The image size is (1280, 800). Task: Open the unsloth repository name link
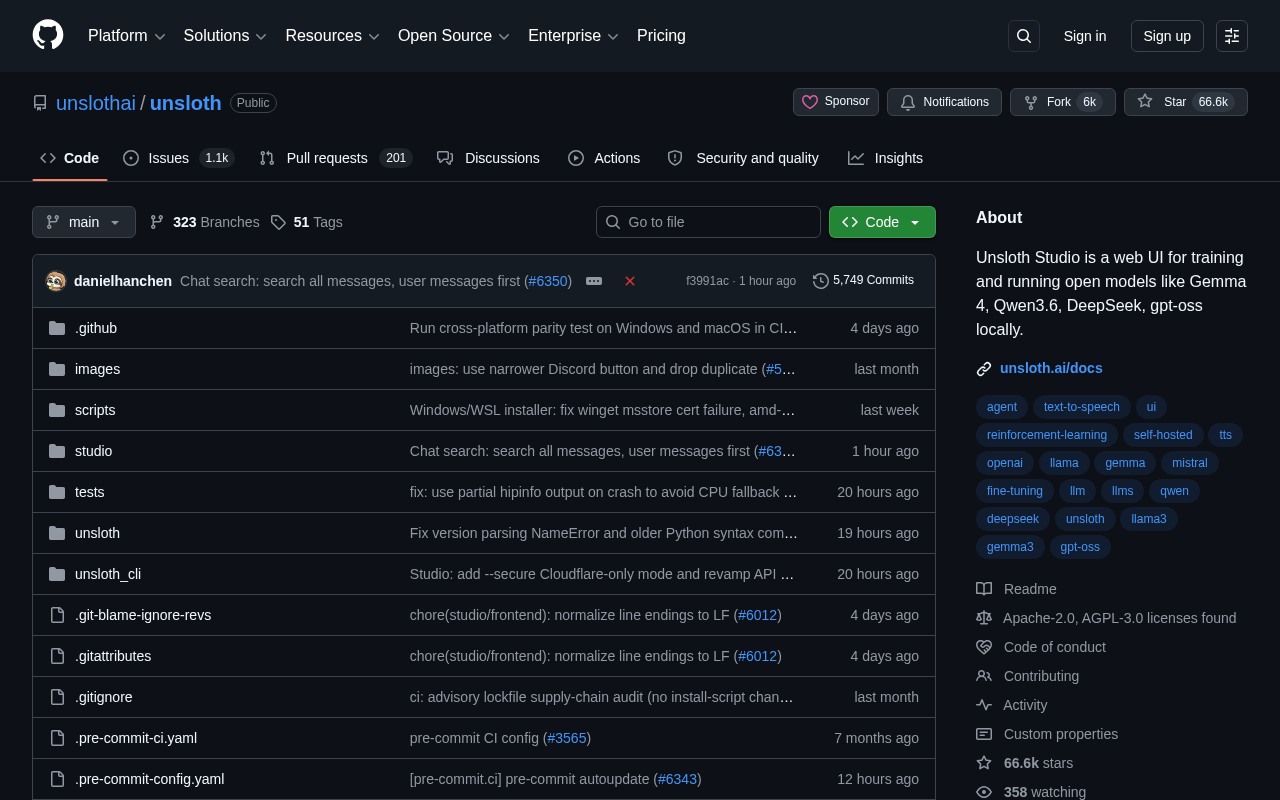point(186,103)
